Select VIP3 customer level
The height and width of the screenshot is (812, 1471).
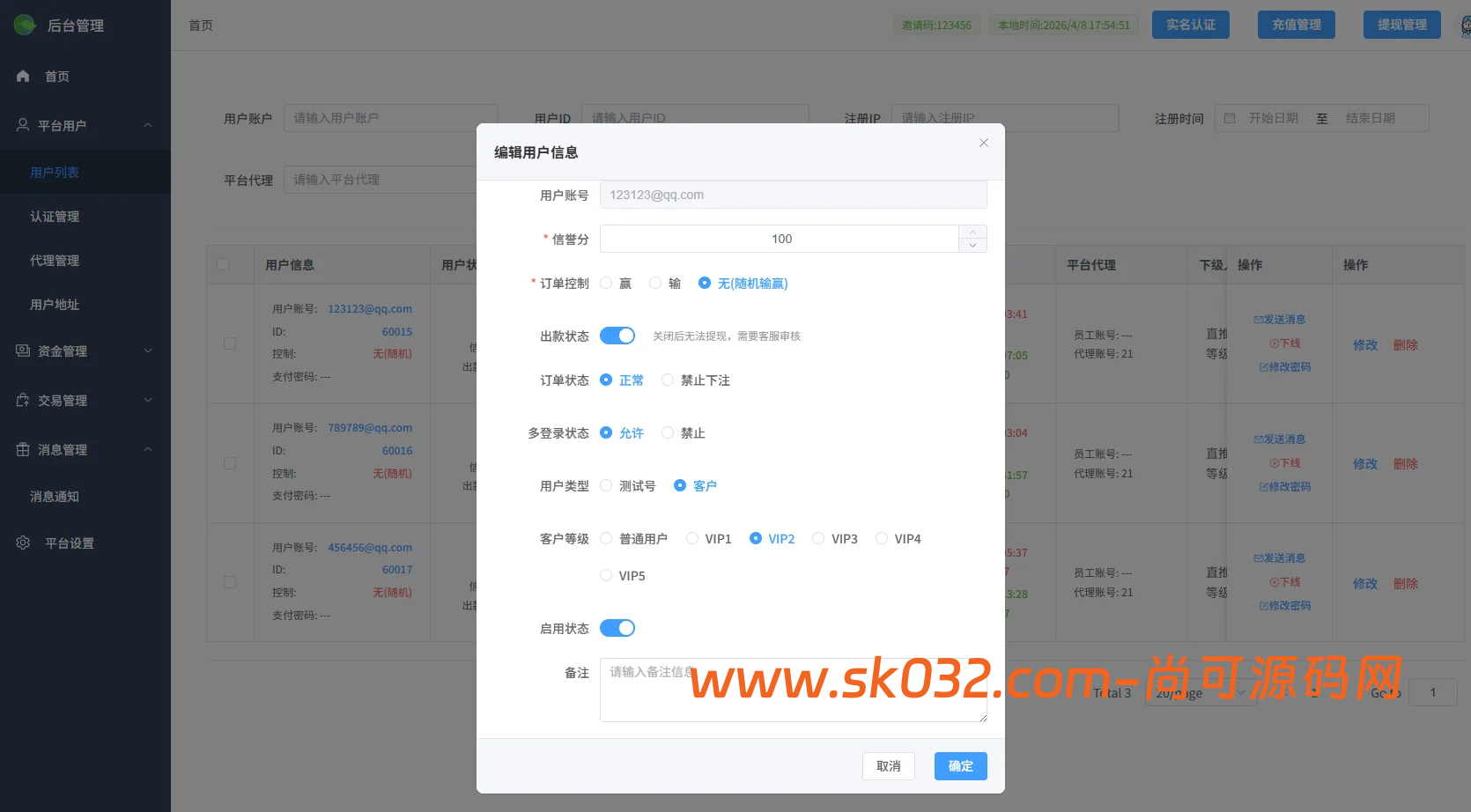coord(835,538)
